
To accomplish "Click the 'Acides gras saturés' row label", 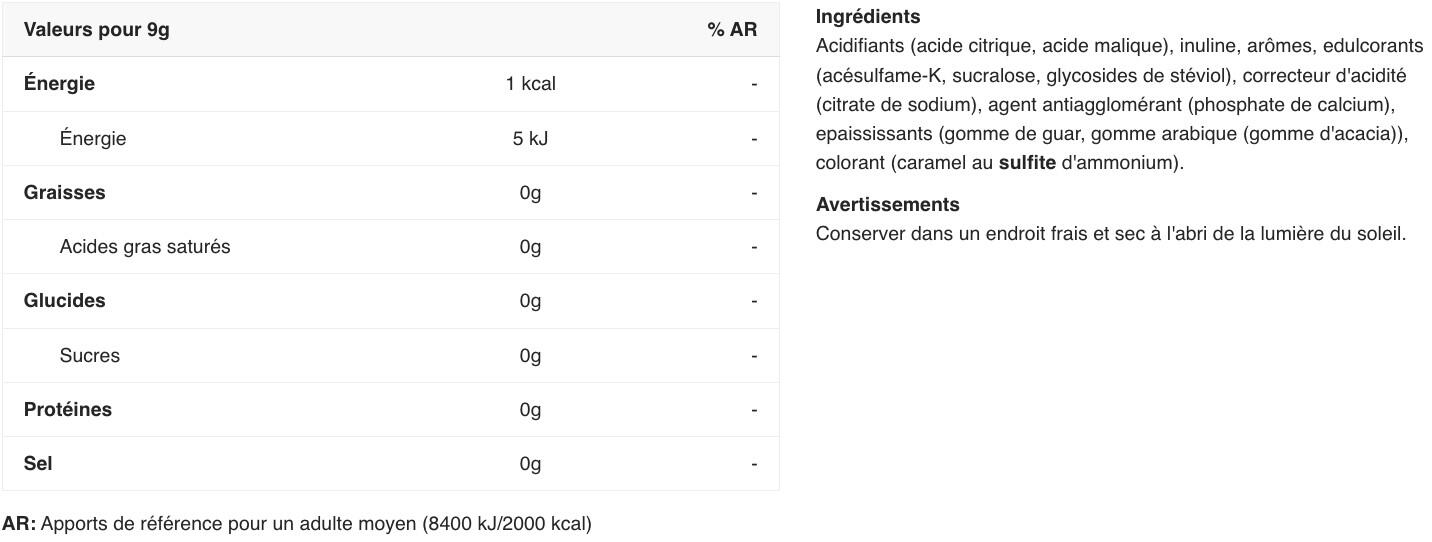I will [x=144, y=247].
